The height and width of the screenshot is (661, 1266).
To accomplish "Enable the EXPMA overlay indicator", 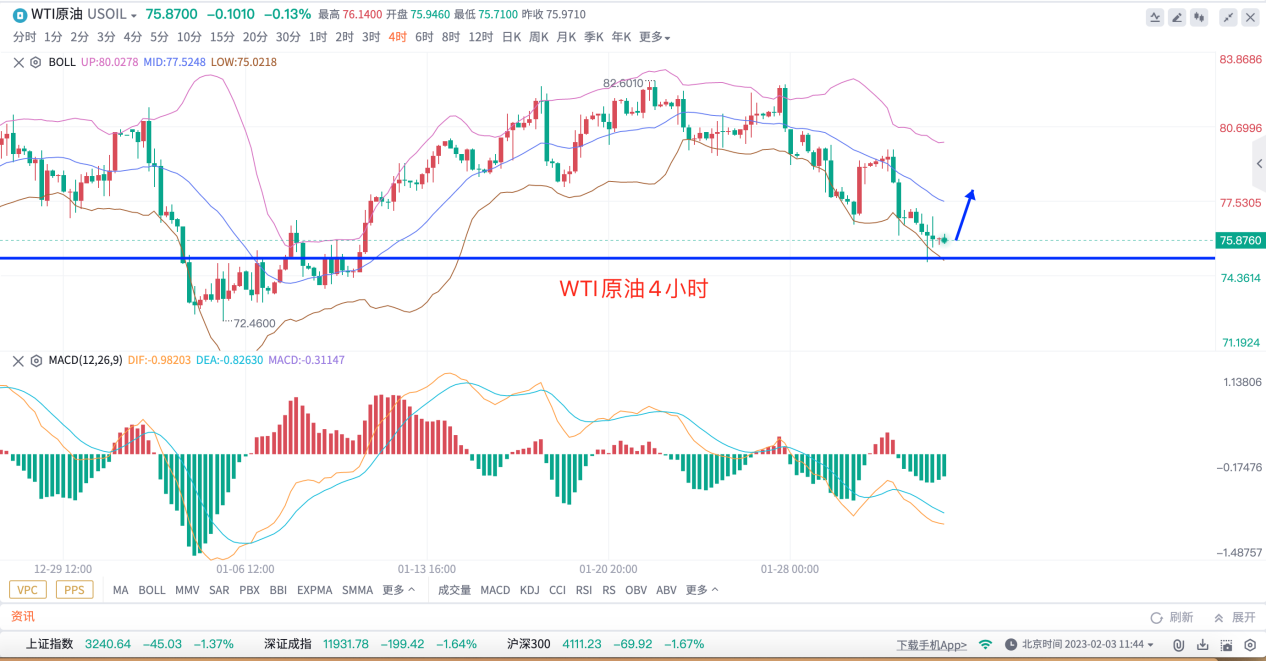I will click(x=314, y=590).
